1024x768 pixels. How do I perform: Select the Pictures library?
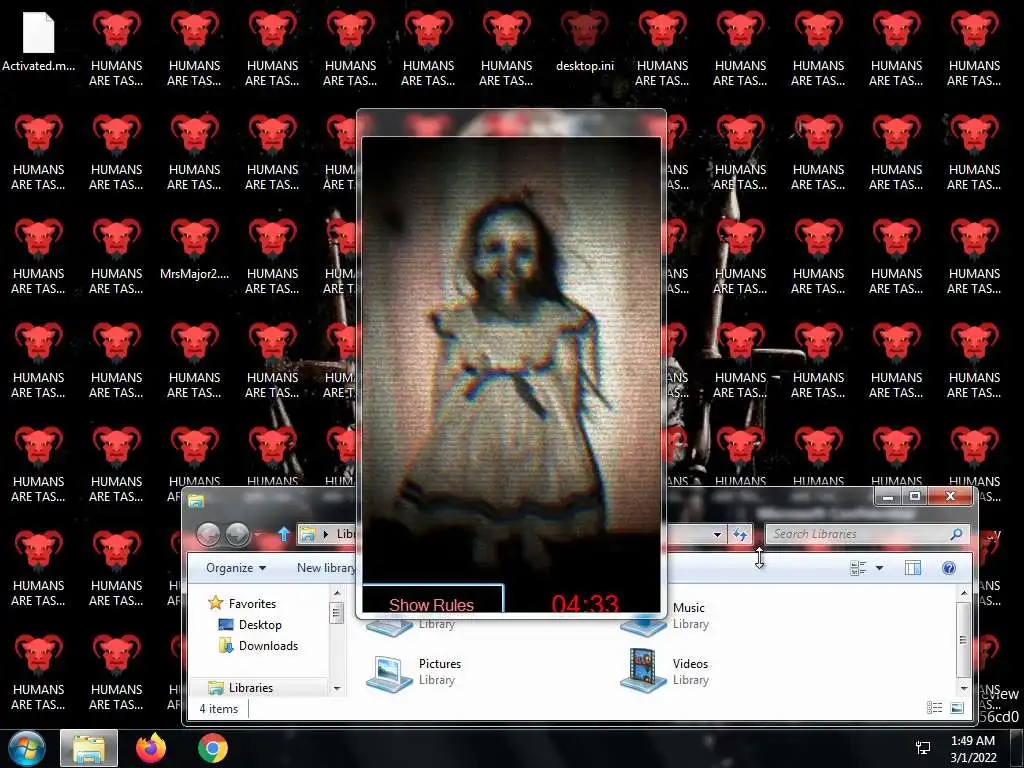tap(414, 671)
